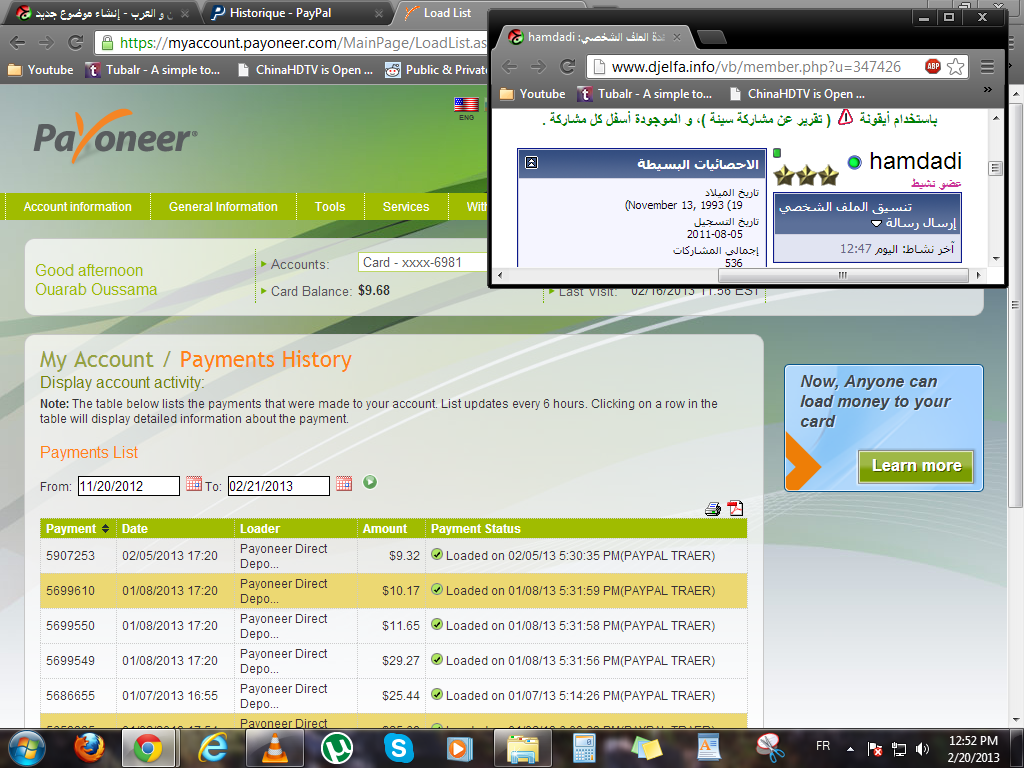The height and width of the screenshot is (768, 1024).
Task: Open the To date calendar picker icon
Action: pyautogui.click(x=344, y=483)
